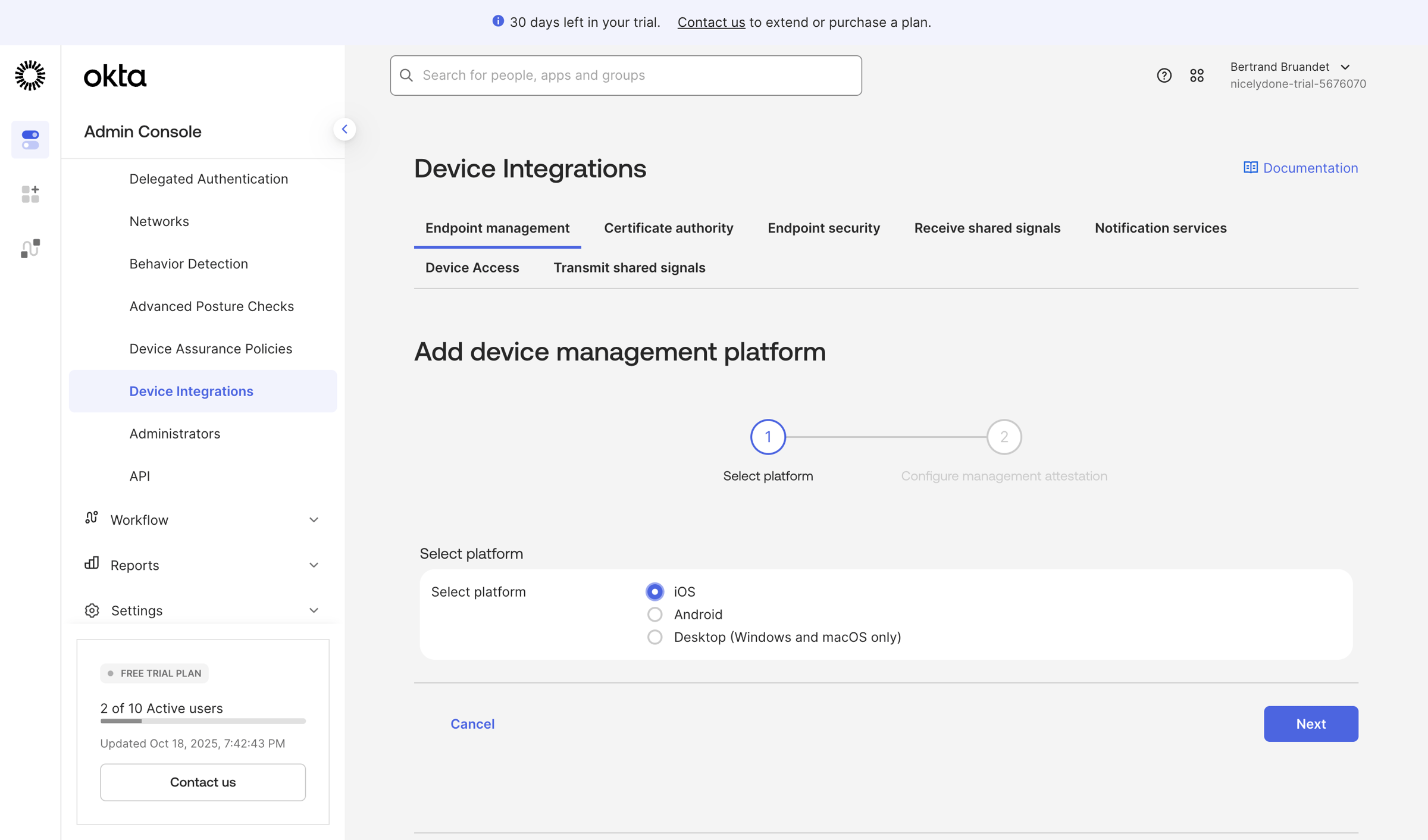Open Device Integrations in sidebar
Viewport: 1428px width, 840px height.
(203, 391)
